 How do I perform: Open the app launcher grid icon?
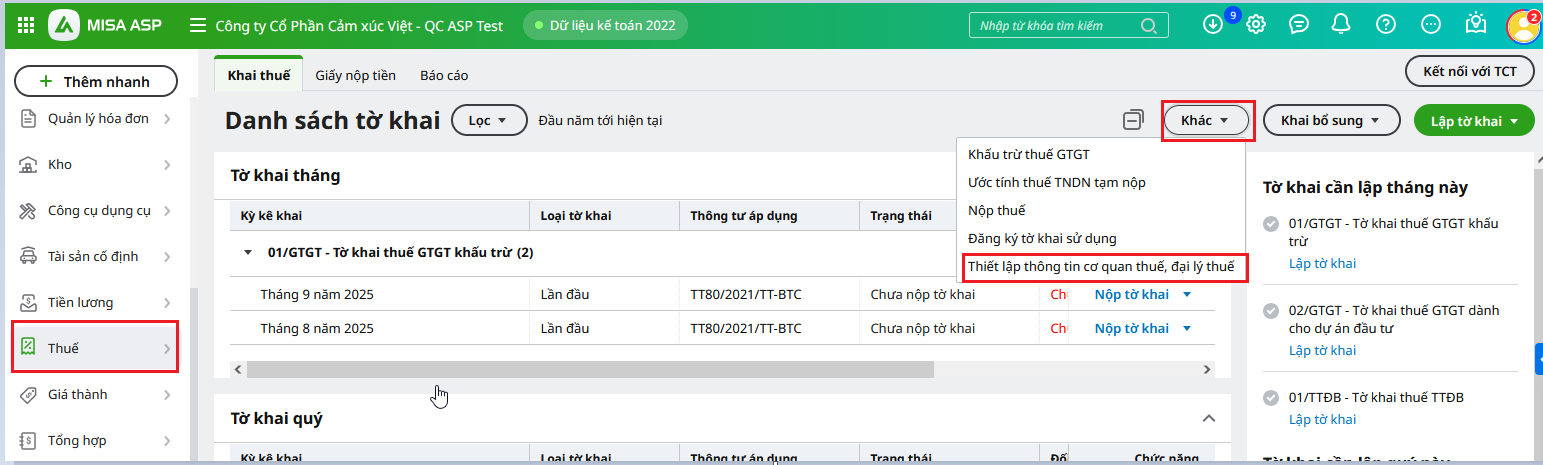tap(26, 25)
